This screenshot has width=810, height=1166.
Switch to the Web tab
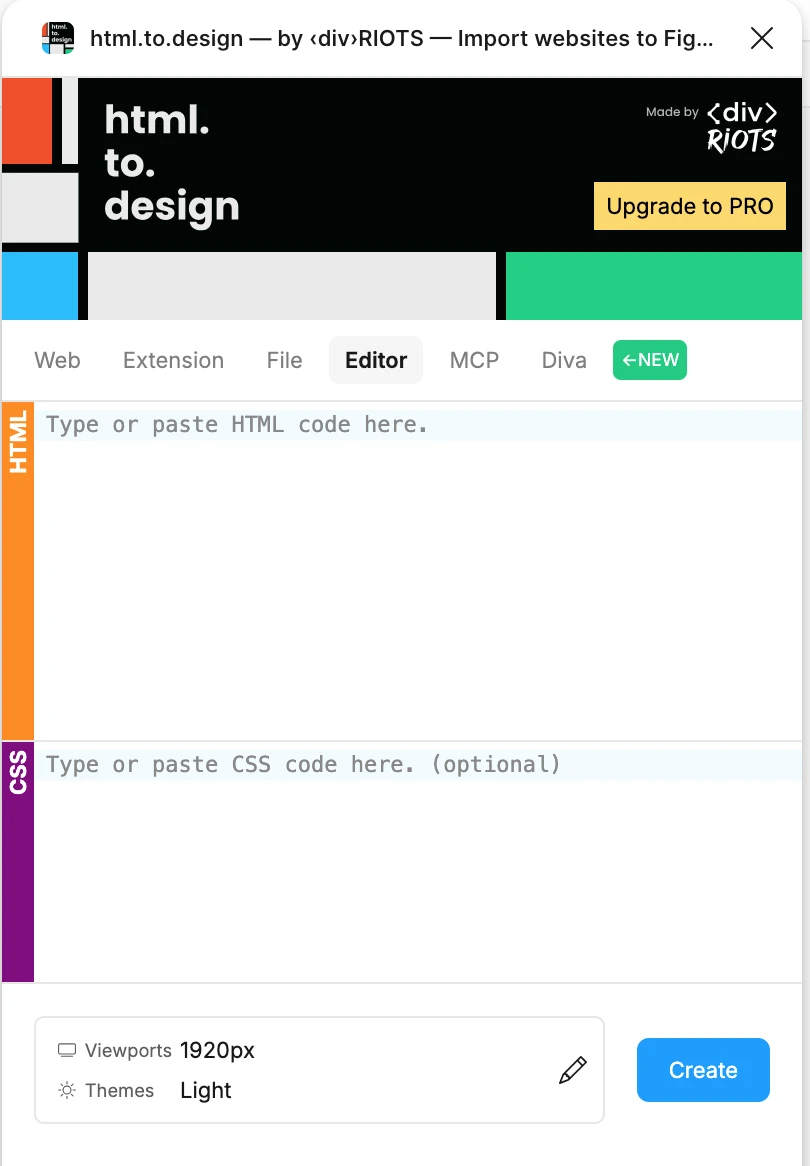tap(57, 360)
